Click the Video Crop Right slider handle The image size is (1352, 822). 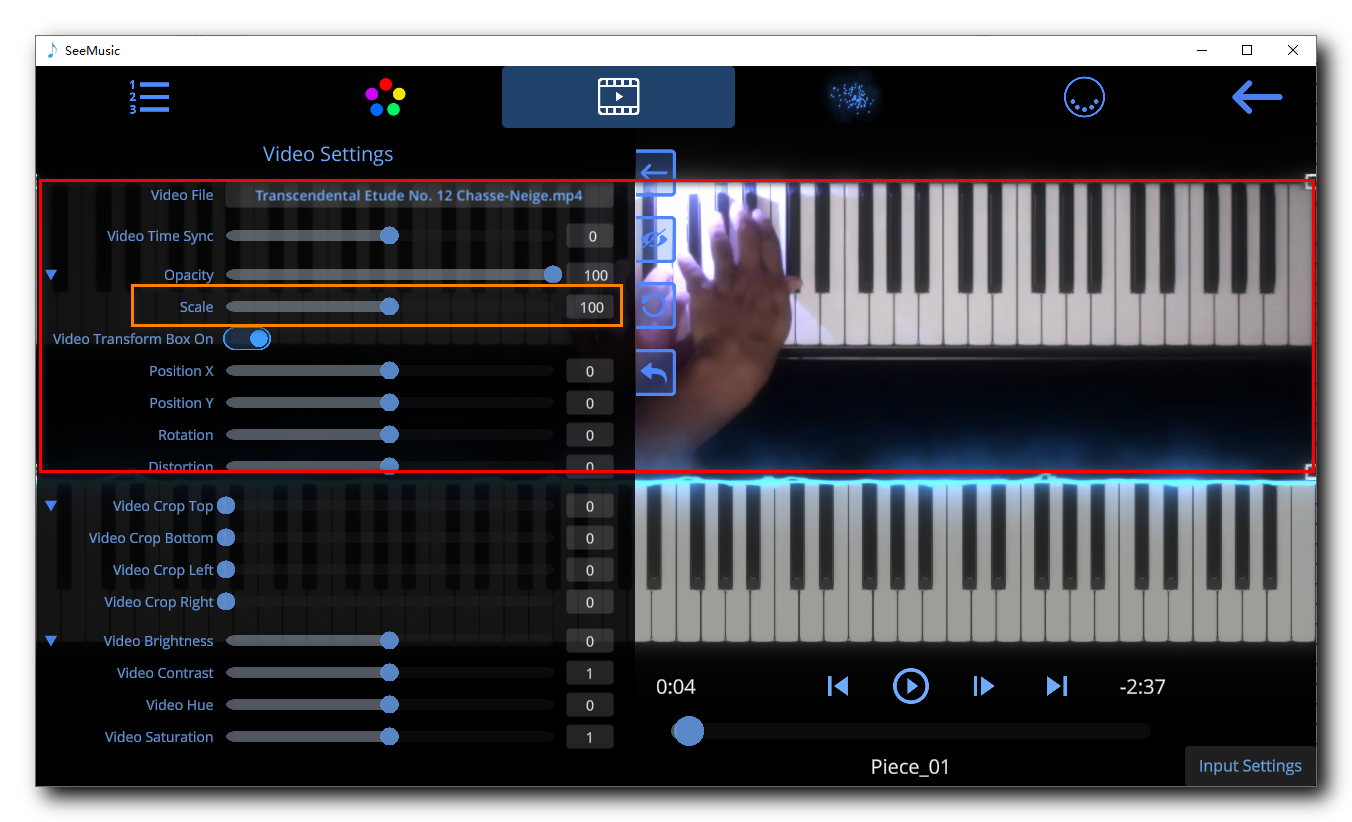pos(227,602)
